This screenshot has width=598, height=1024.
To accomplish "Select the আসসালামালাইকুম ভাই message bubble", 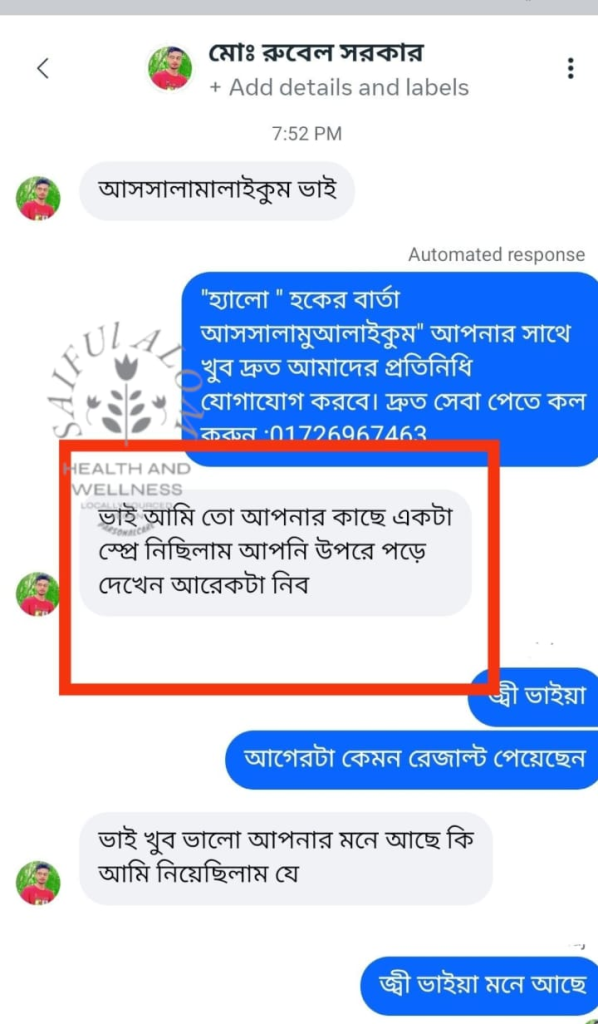I will [x=217, y=191].
